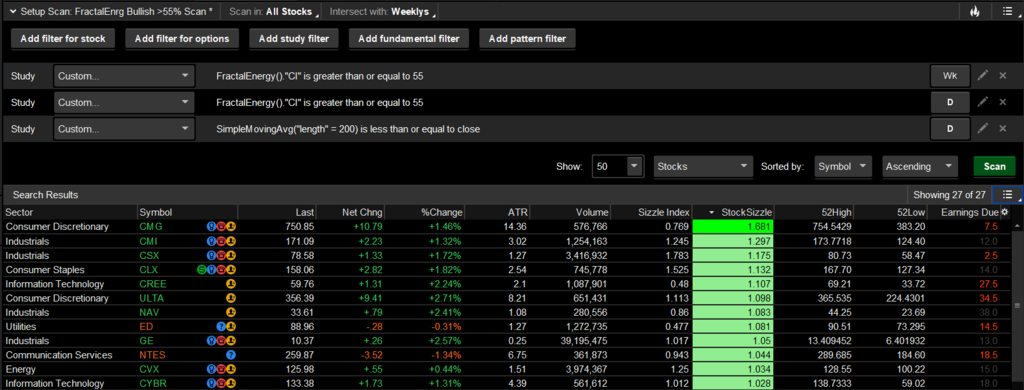Click the blue icon next to NTES
This screenshot has height=390, width=1024.
(231, 355)
